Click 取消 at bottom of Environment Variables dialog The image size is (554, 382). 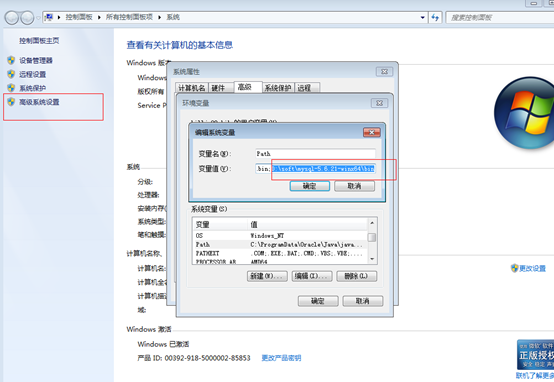click(x=363, y=301)
